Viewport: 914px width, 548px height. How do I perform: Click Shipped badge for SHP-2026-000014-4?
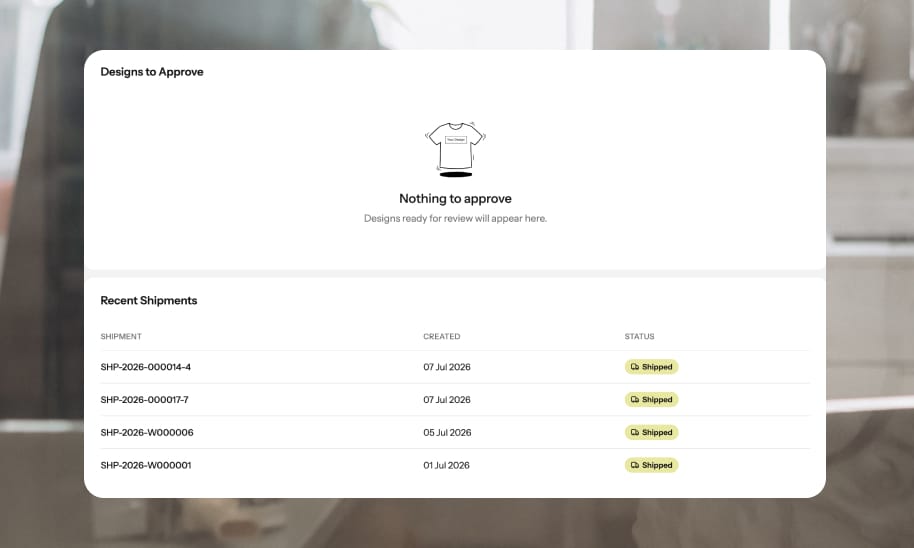[x=651, y=367]
